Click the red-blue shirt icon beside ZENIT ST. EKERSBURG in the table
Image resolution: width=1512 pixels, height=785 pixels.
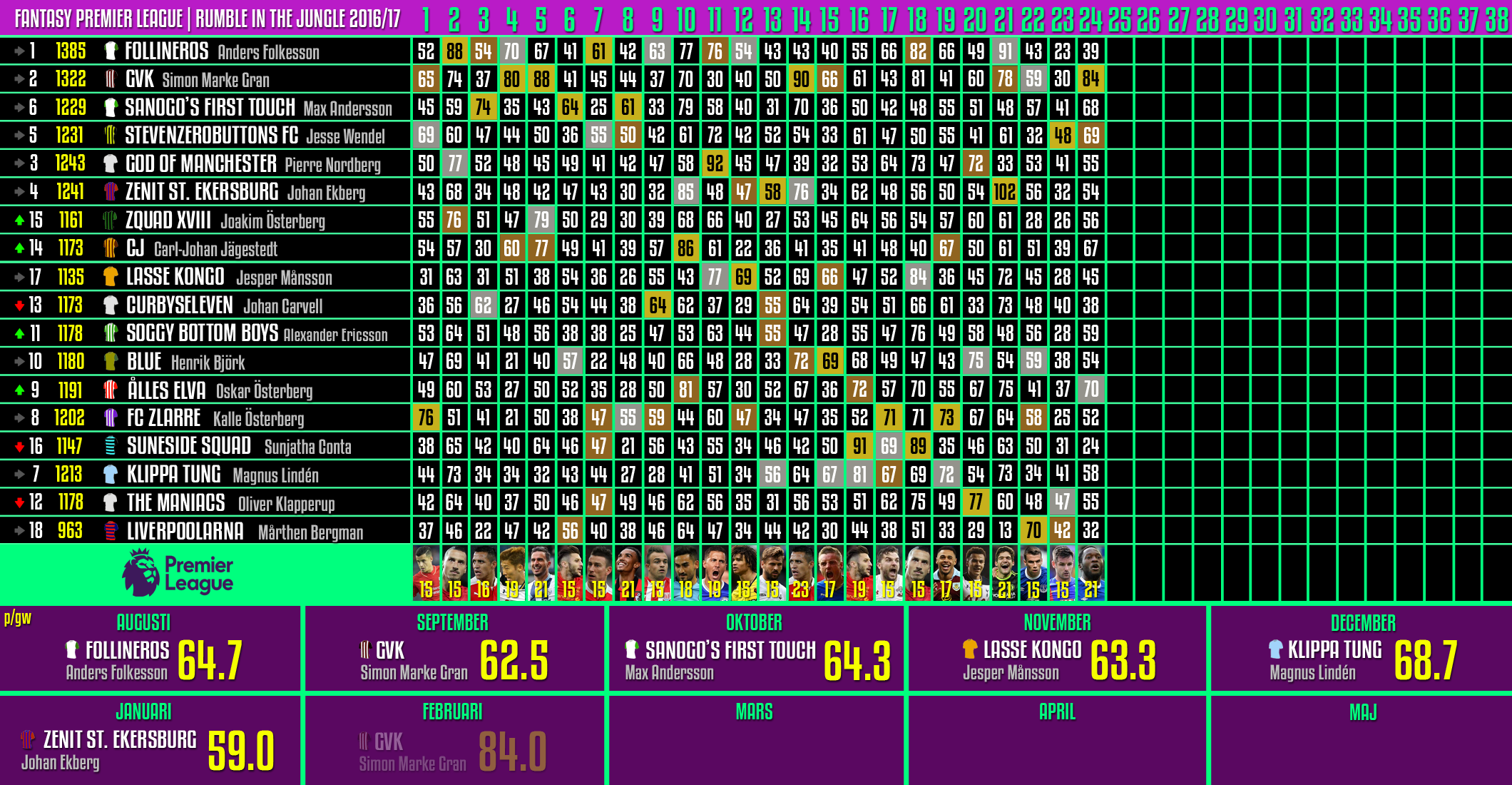pos(111,191)
